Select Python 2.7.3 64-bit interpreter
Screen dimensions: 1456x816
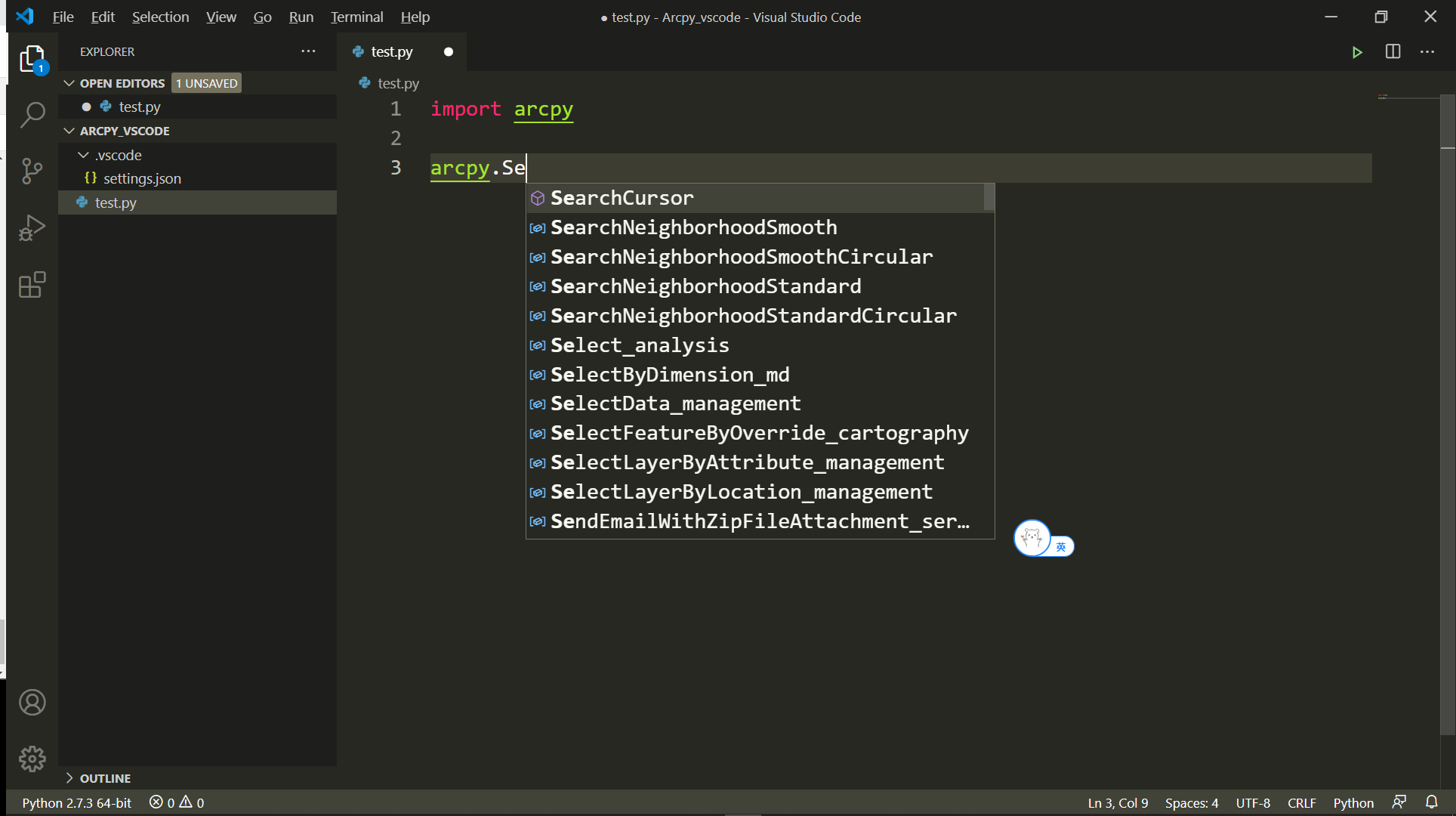76,802
